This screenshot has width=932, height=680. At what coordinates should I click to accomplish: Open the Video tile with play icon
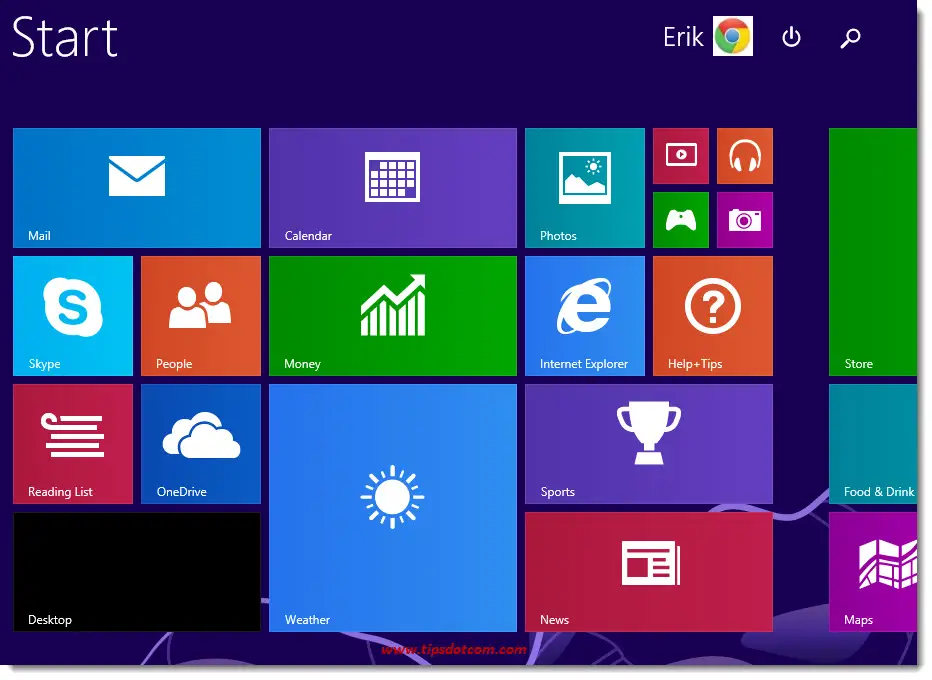(681, 156)
